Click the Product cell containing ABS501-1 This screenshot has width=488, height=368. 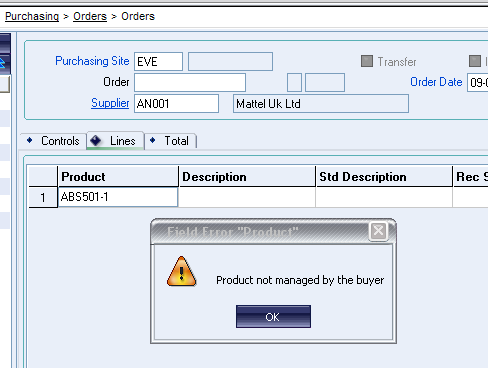[118, 197]
